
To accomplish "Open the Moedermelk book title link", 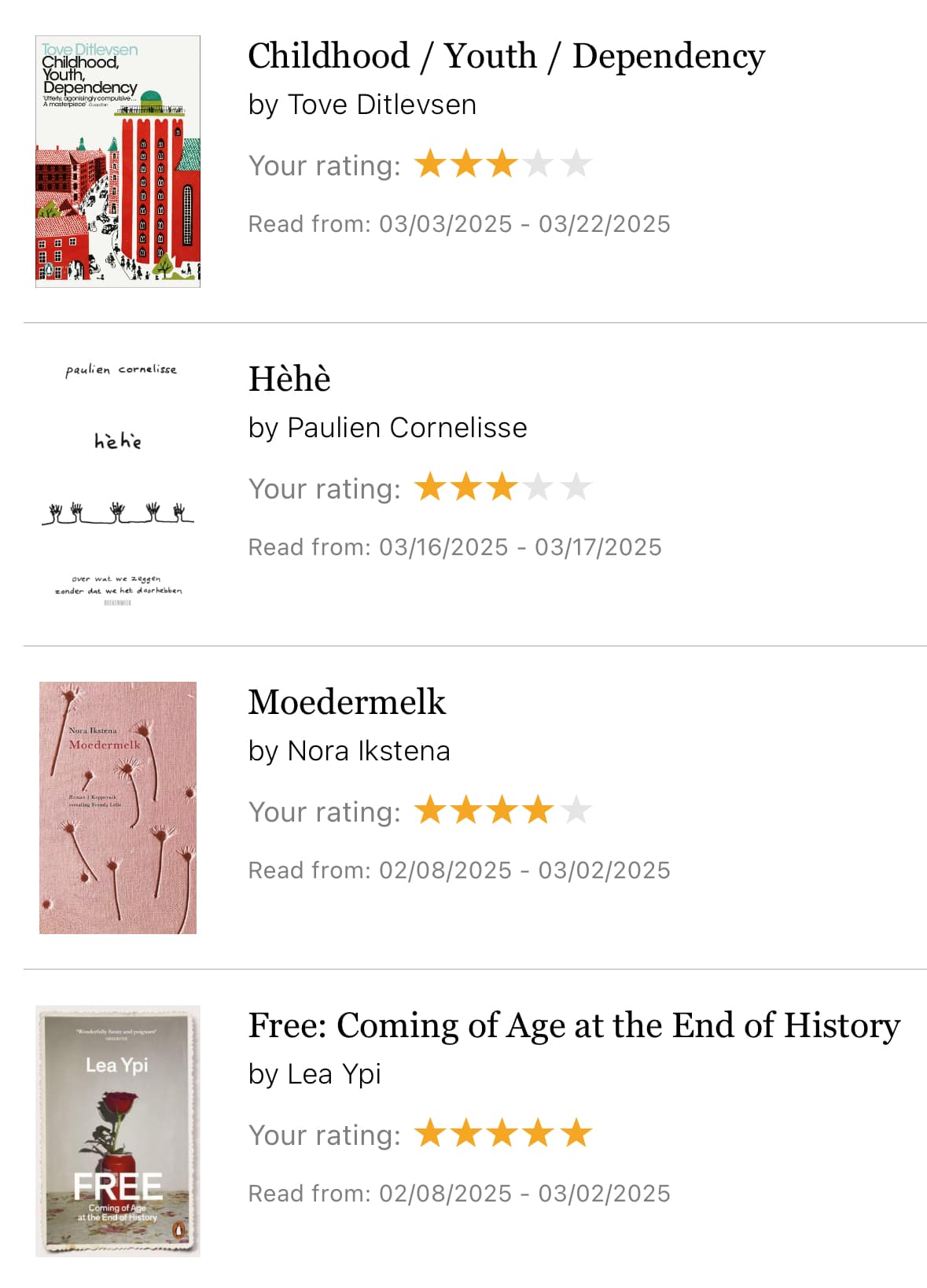I will [x=347, y=702].
